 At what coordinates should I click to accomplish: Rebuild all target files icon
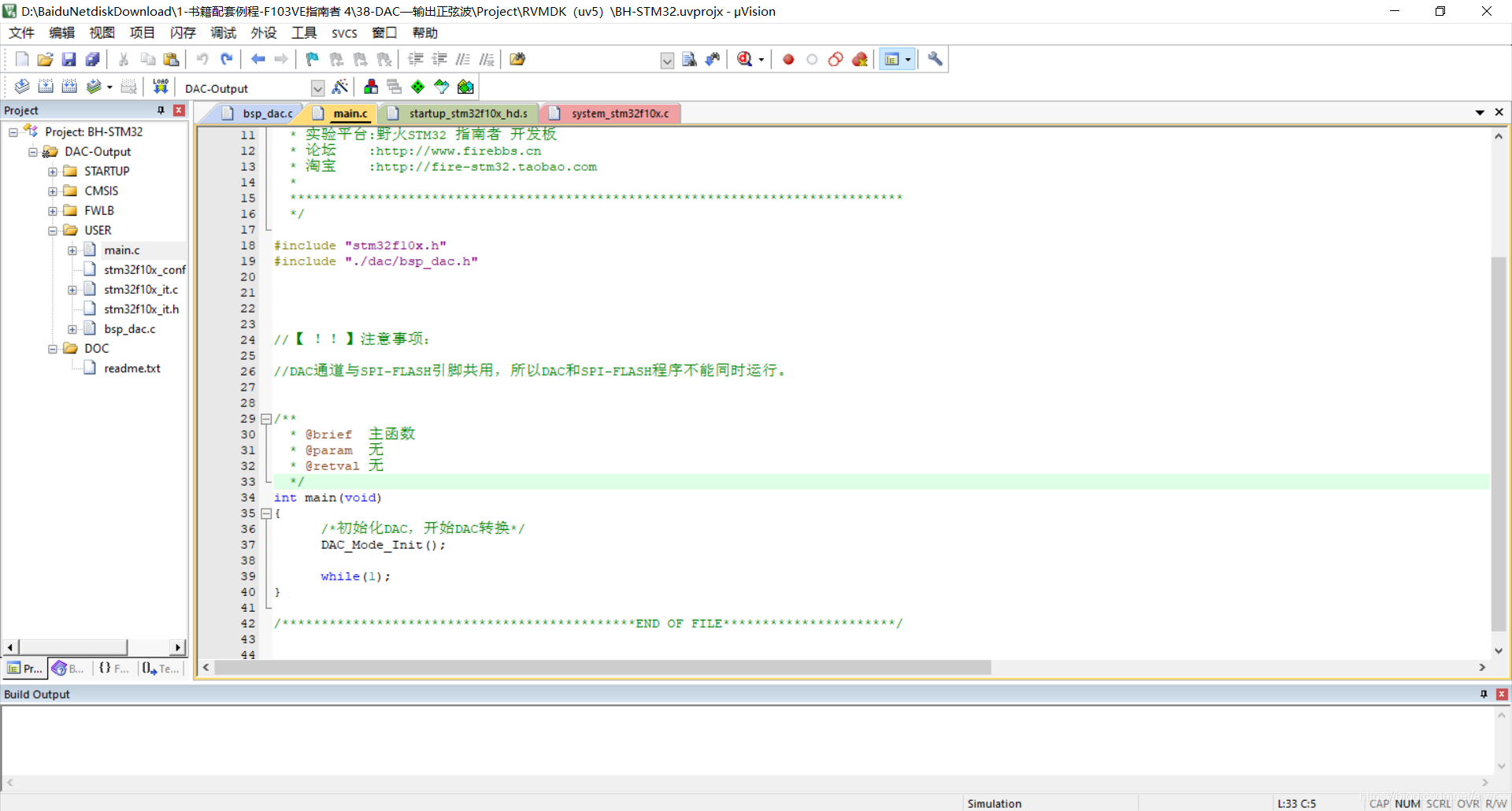click(x=69, y=87)
